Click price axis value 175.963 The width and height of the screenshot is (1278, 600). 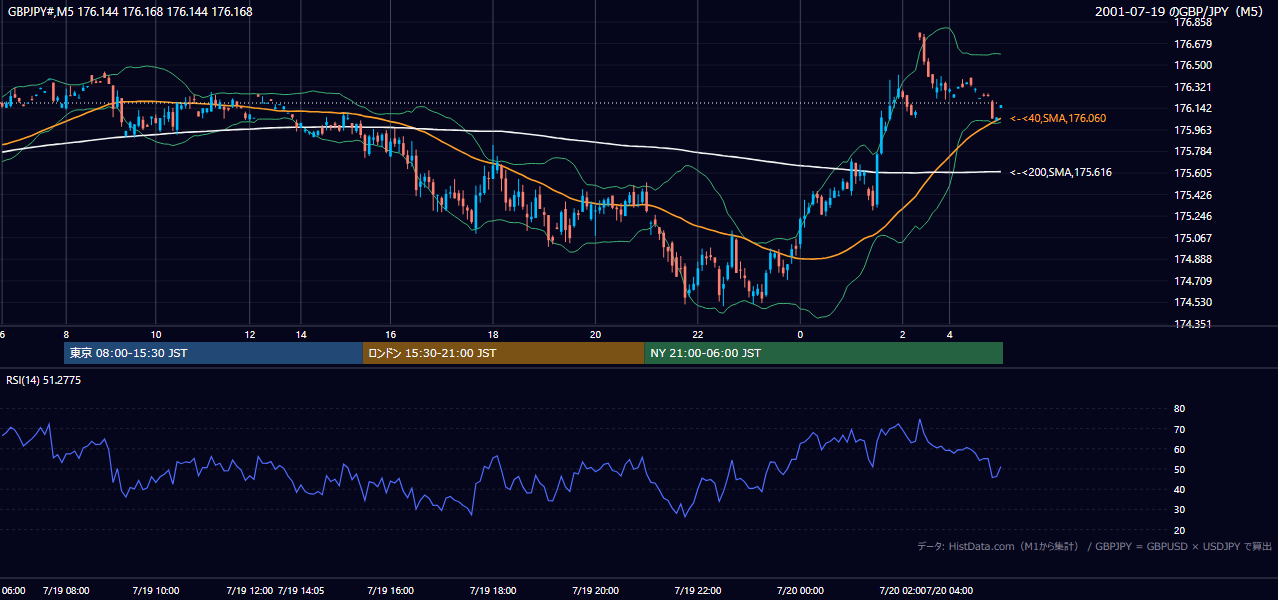(x=1193, y=130)
